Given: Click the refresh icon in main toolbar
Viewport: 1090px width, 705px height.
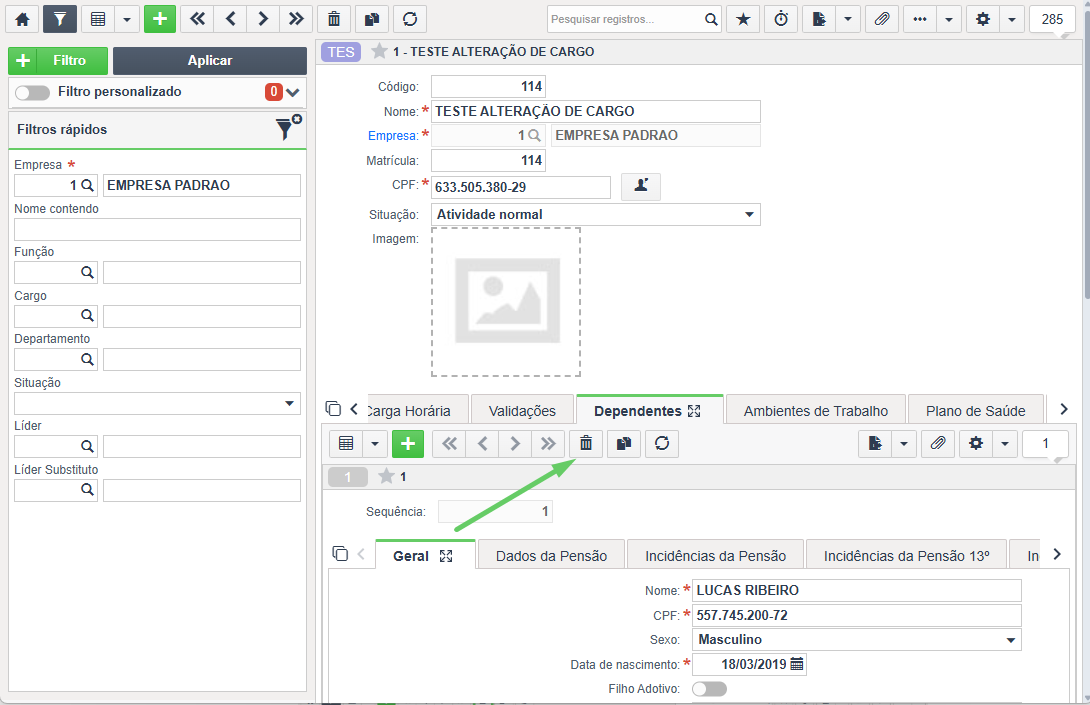Looking at the screenshot, I should coord(410,19).
